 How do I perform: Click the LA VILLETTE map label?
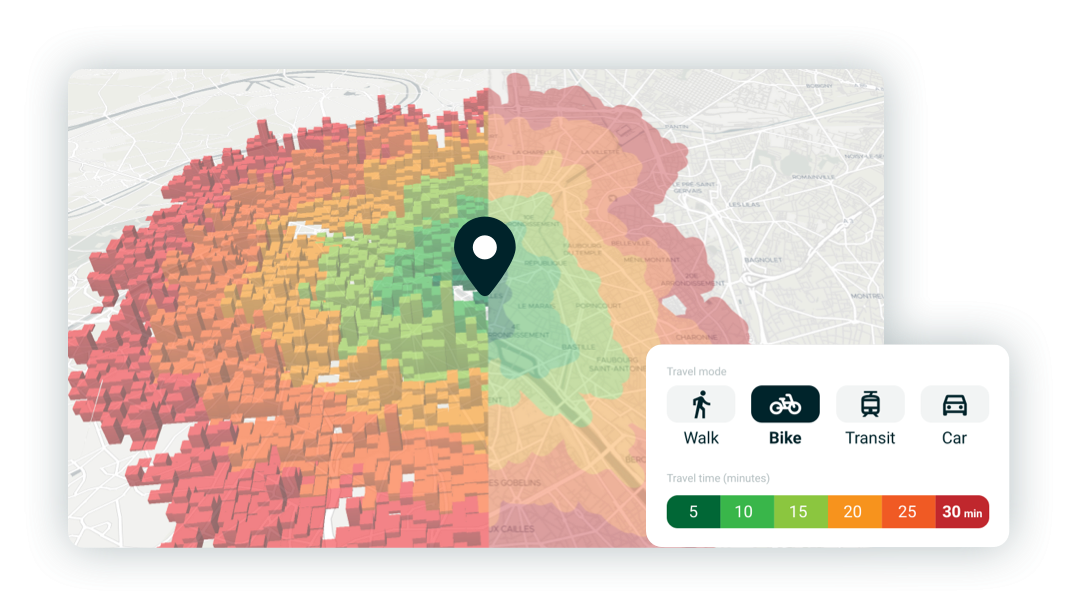600,151
